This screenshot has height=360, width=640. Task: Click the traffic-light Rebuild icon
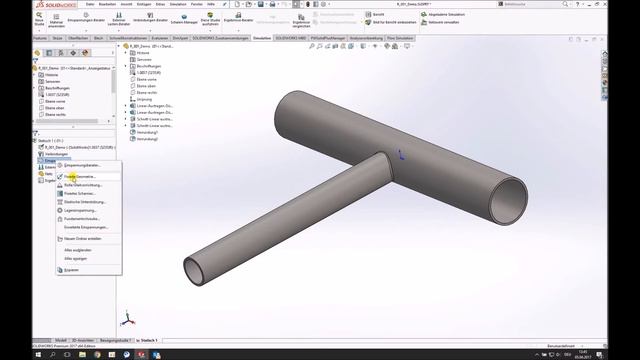308,4
